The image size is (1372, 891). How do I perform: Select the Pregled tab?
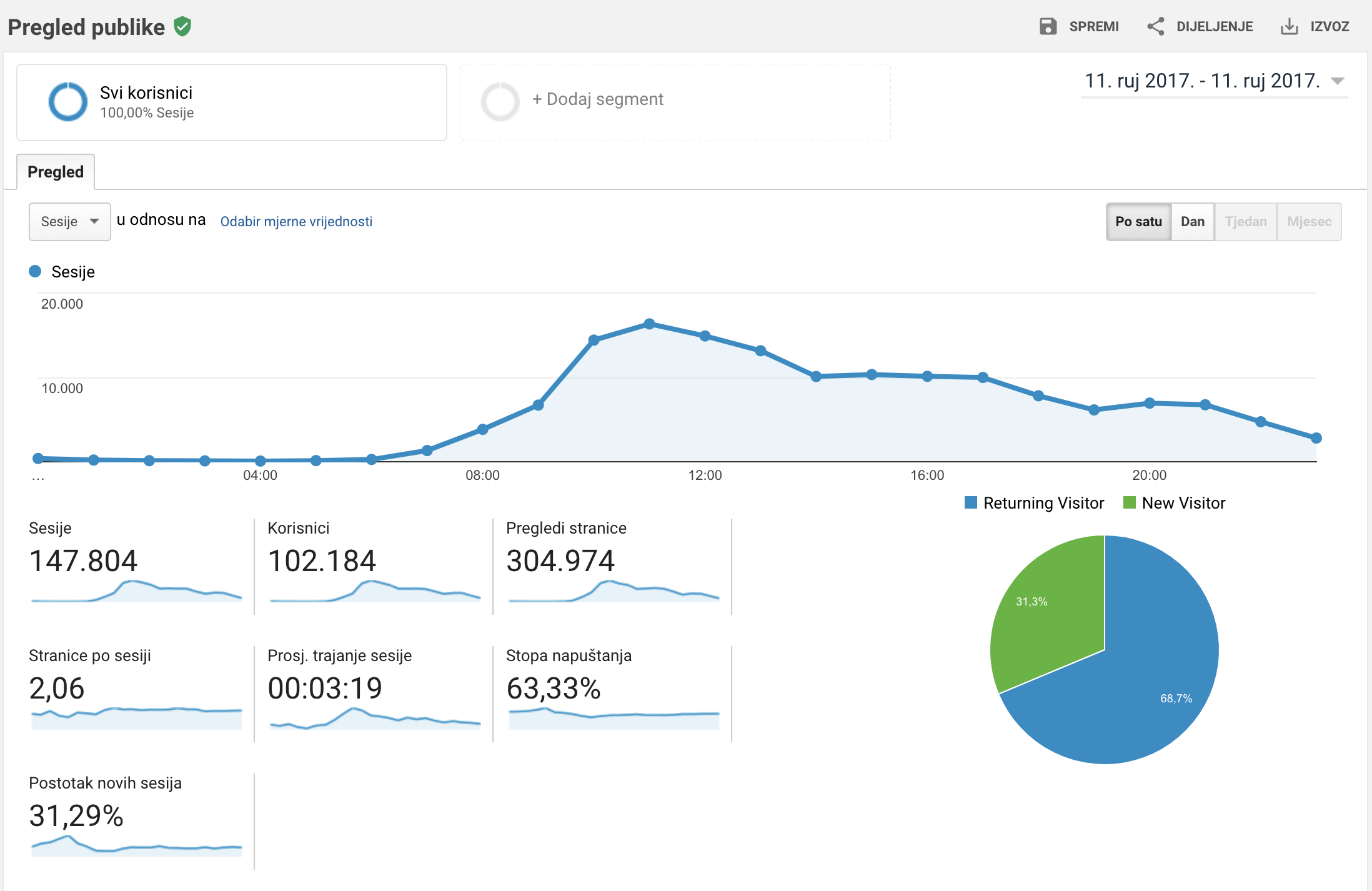point(56,172)
